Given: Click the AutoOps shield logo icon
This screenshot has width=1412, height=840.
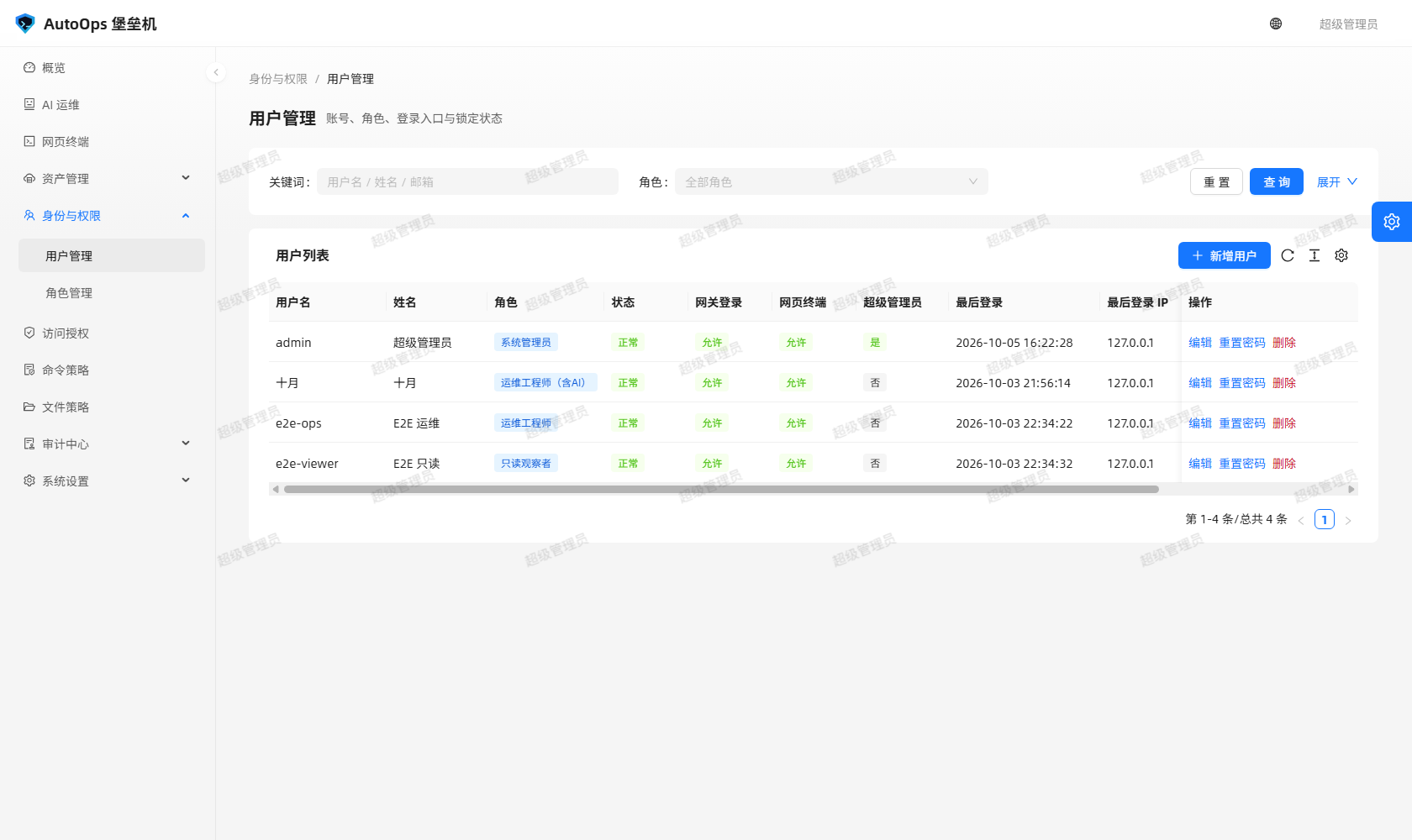Looking at the screenshot, I should [x=25, y=24].
